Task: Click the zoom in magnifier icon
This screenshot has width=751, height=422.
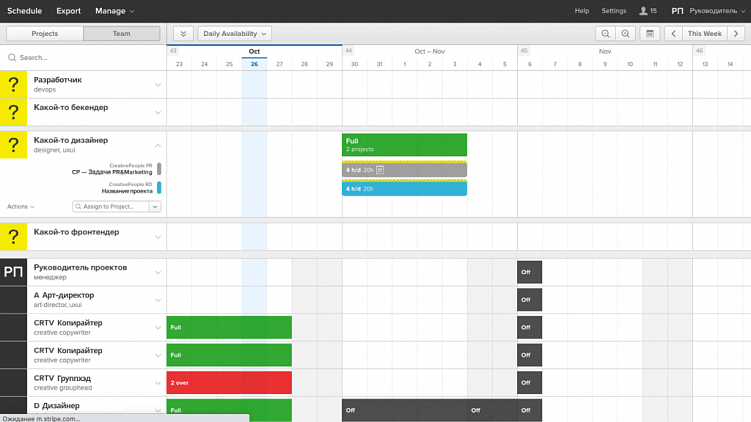Action: [x=626, y=34]
